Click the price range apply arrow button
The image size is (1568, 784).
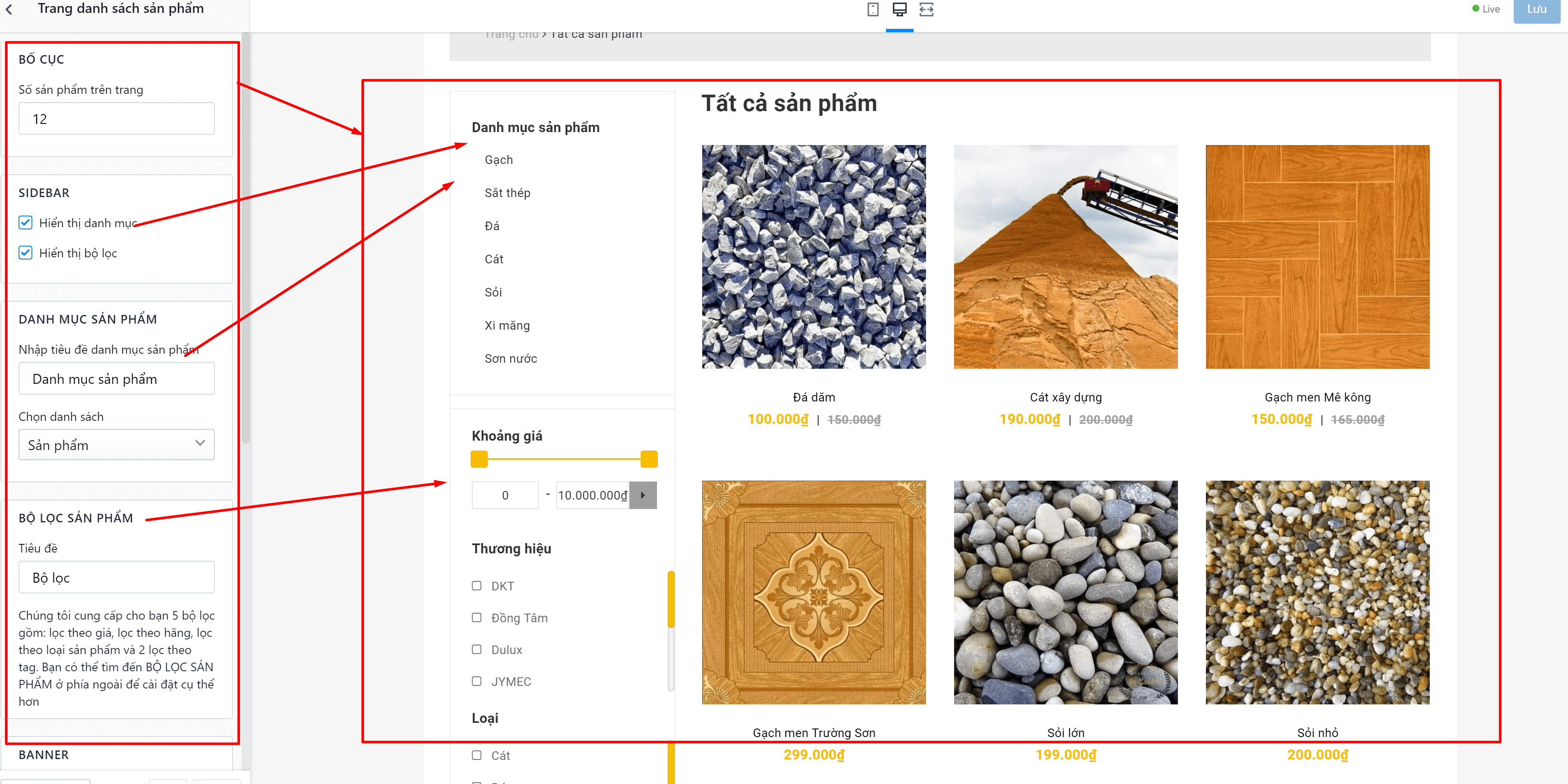click(x=643, y=495)
